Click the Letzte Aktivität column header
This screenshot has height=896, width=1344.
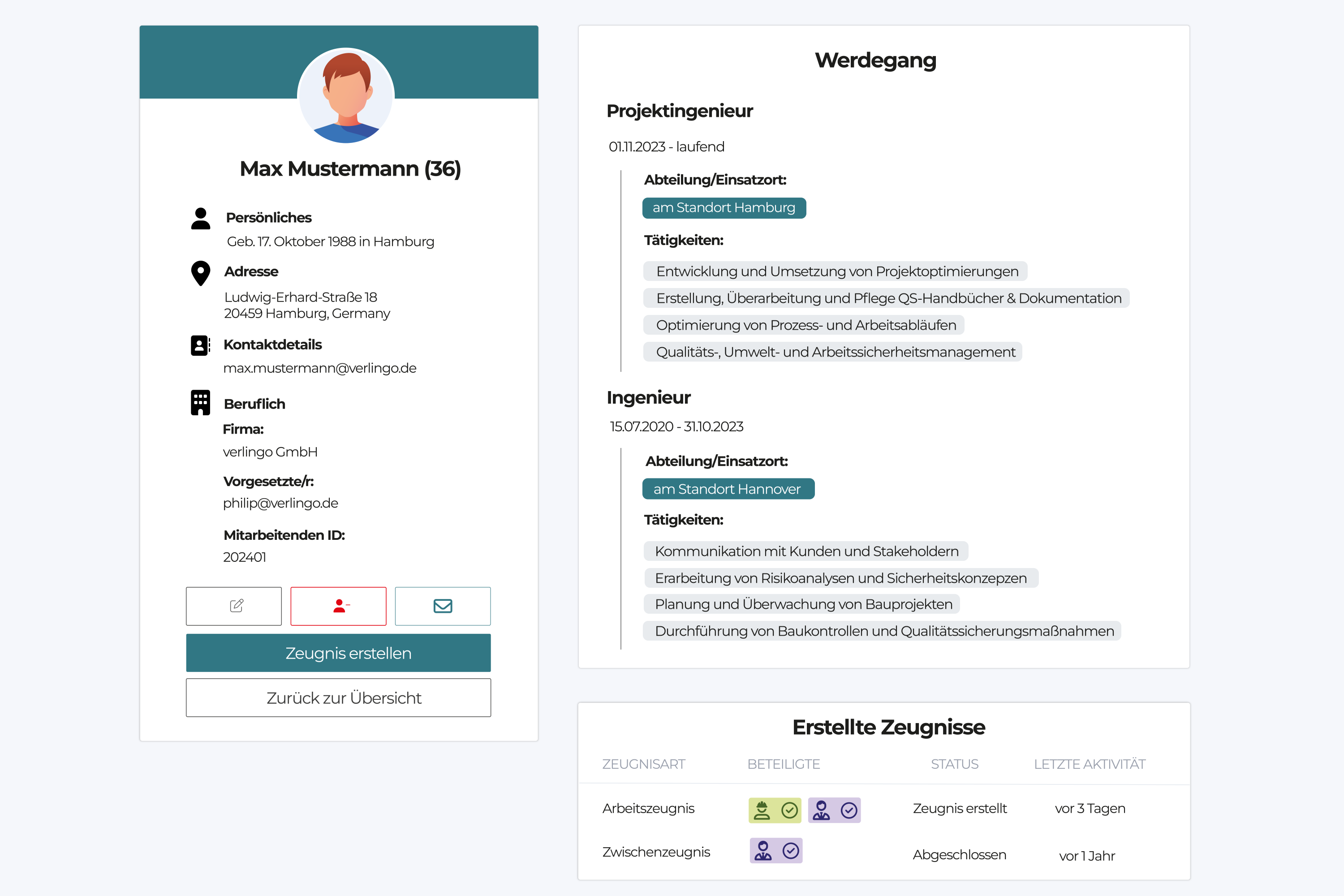point(1089,764)
